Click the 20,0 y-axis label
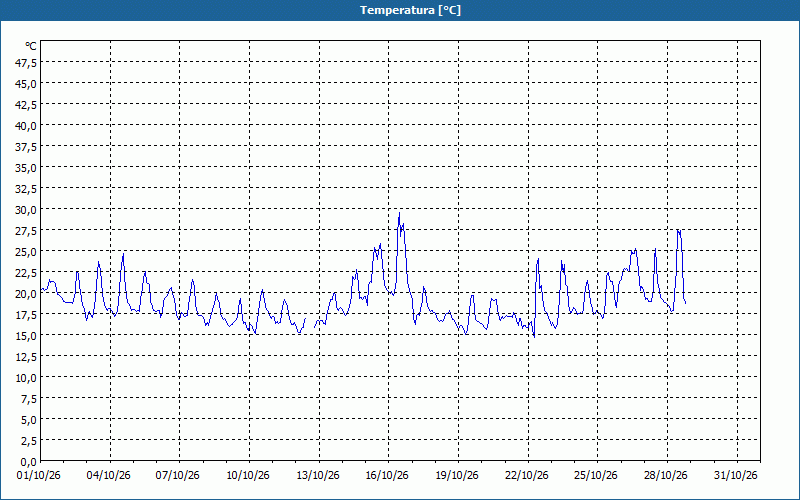The width and height of the screenshot is (800, 500). [x=27, y=294]
